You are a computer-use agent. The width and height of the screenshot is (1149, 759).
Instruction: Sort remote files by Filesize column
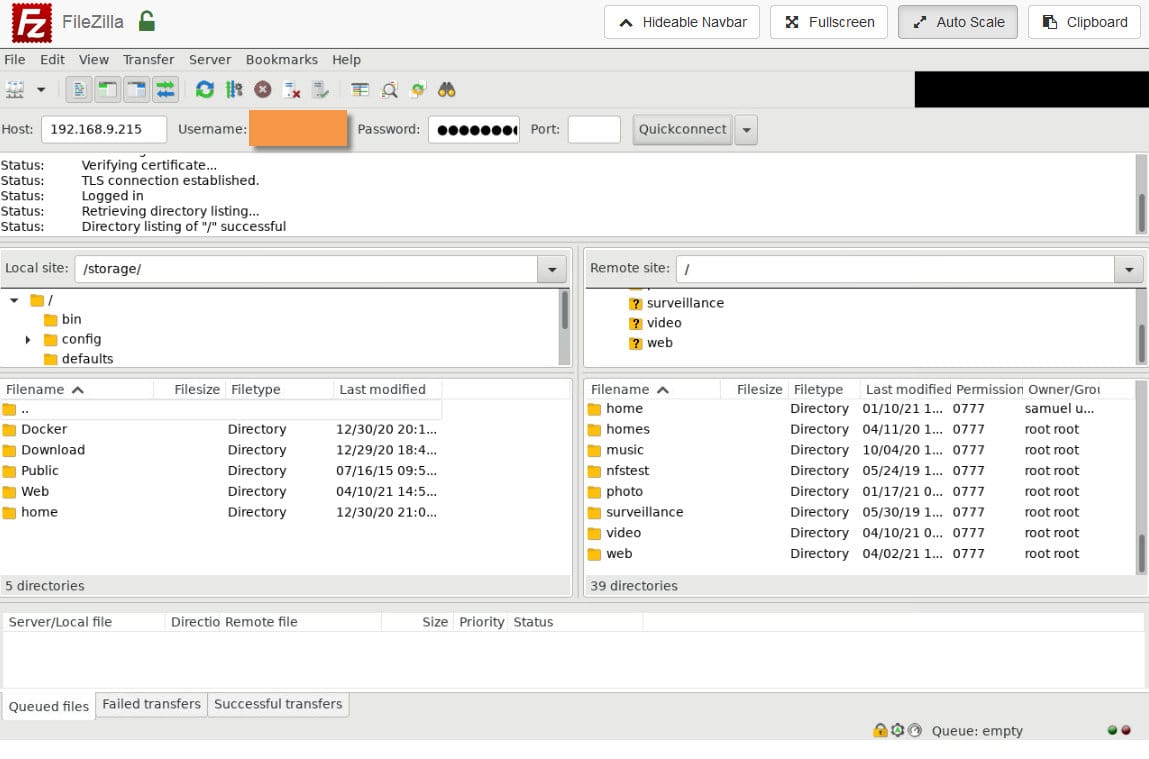point(755,389)
